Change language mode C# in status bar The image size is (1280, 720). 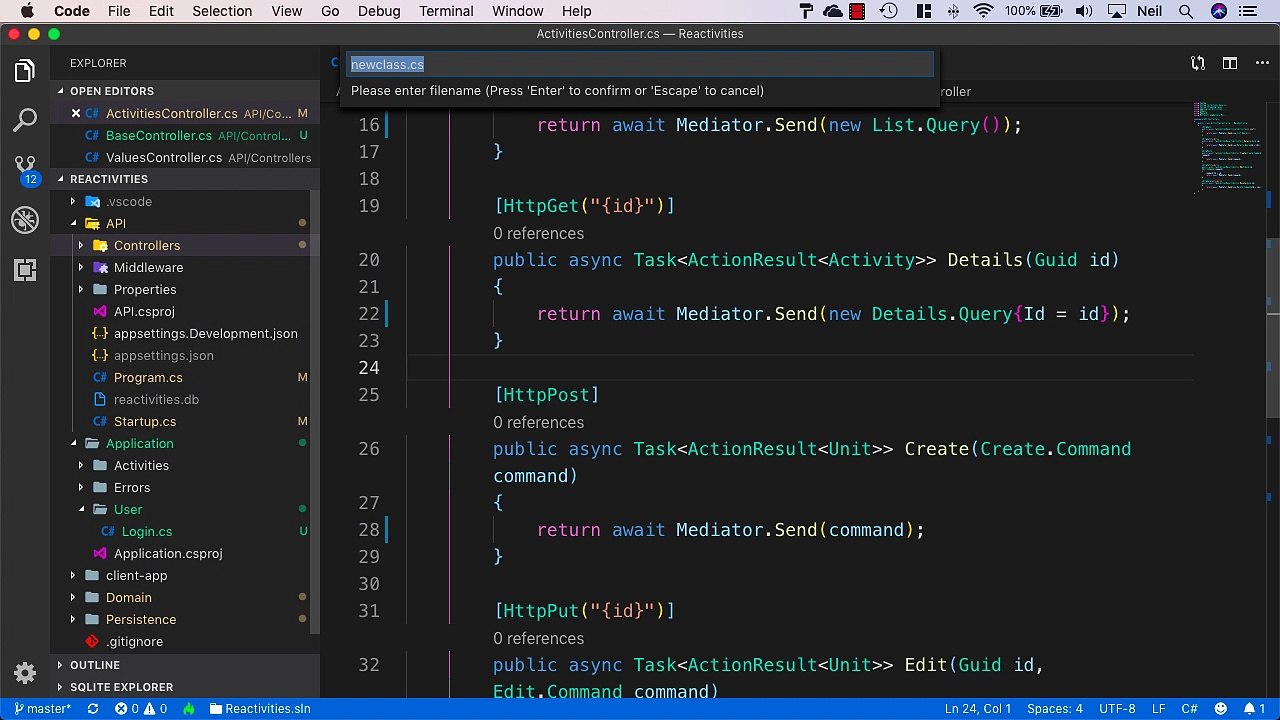tap(1189, 708)
